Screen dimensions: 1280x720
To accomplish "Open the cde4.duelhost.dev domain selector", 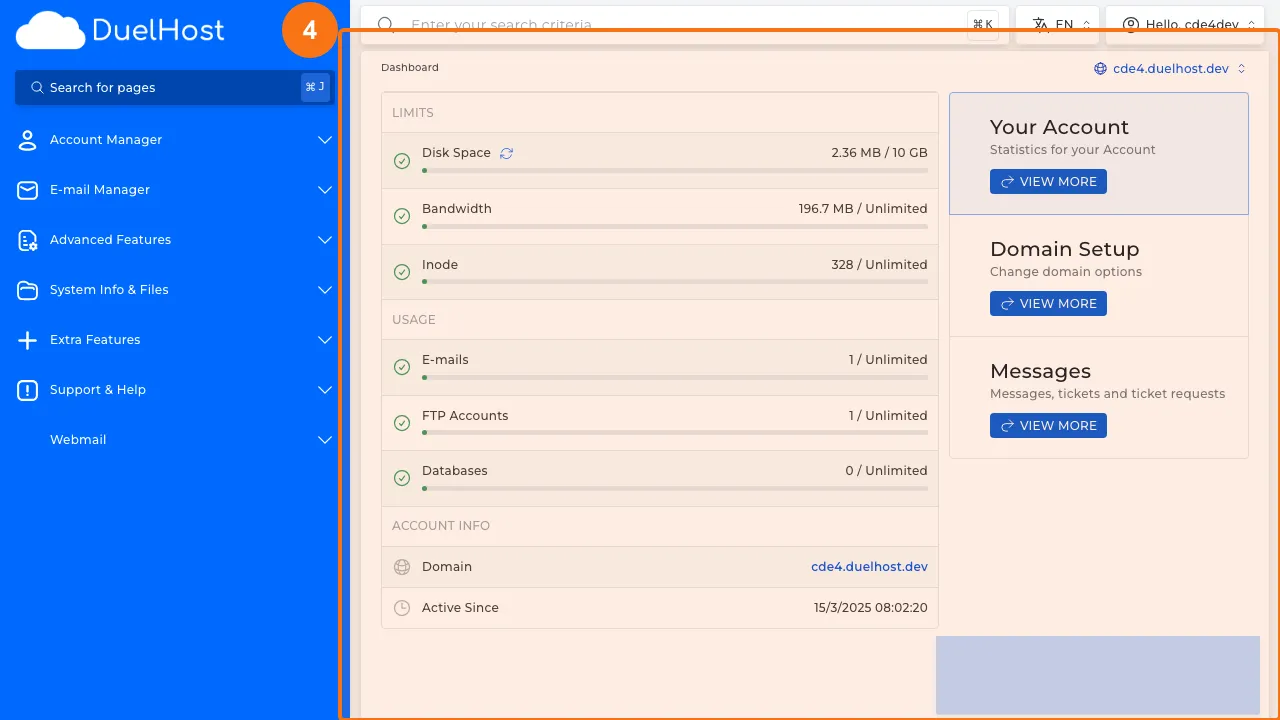I will (1170, 68).
